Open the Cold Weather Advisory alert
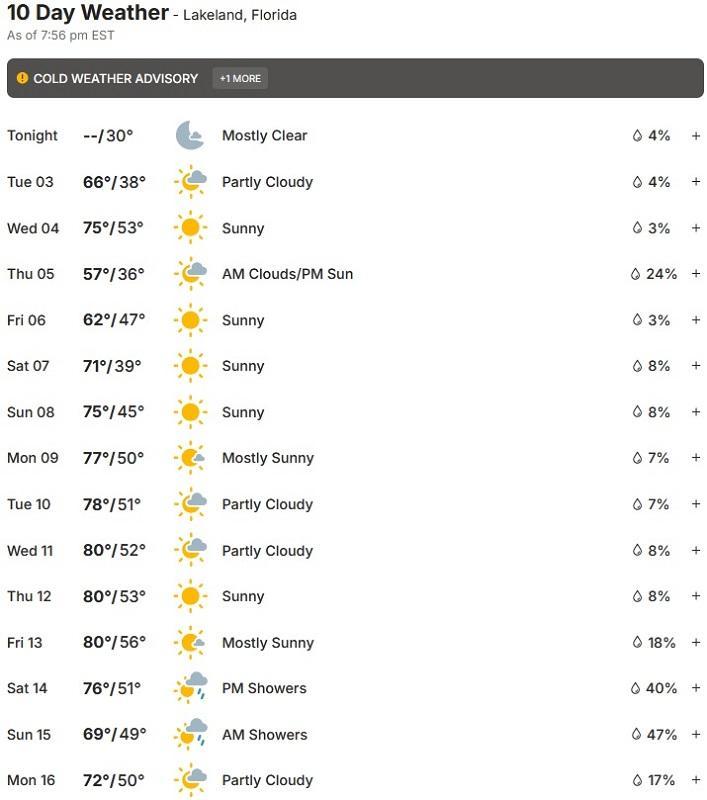This screenshot has width=707, height=800. pyautogui.click(x=116, y=78)
